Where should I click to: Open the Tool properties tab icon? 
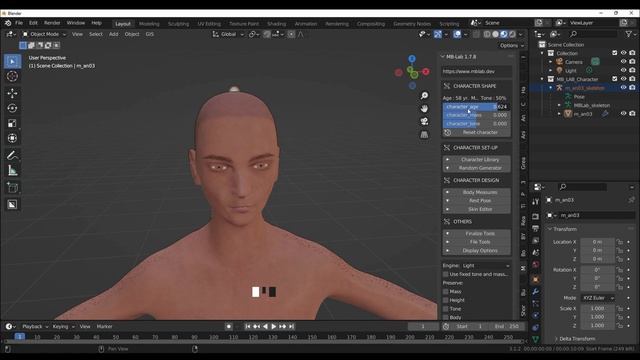pyautogui.click(x=536, y=202)
